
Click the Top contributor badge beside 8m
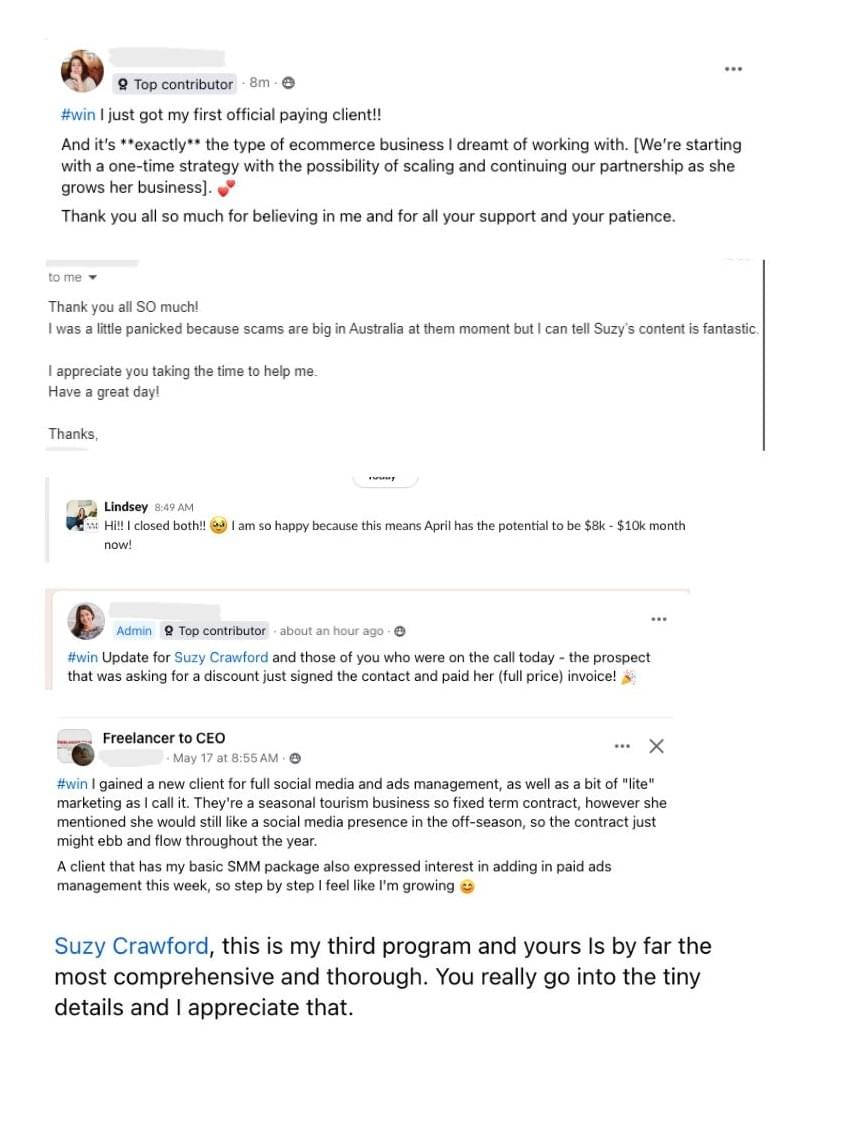pos(175,84)
